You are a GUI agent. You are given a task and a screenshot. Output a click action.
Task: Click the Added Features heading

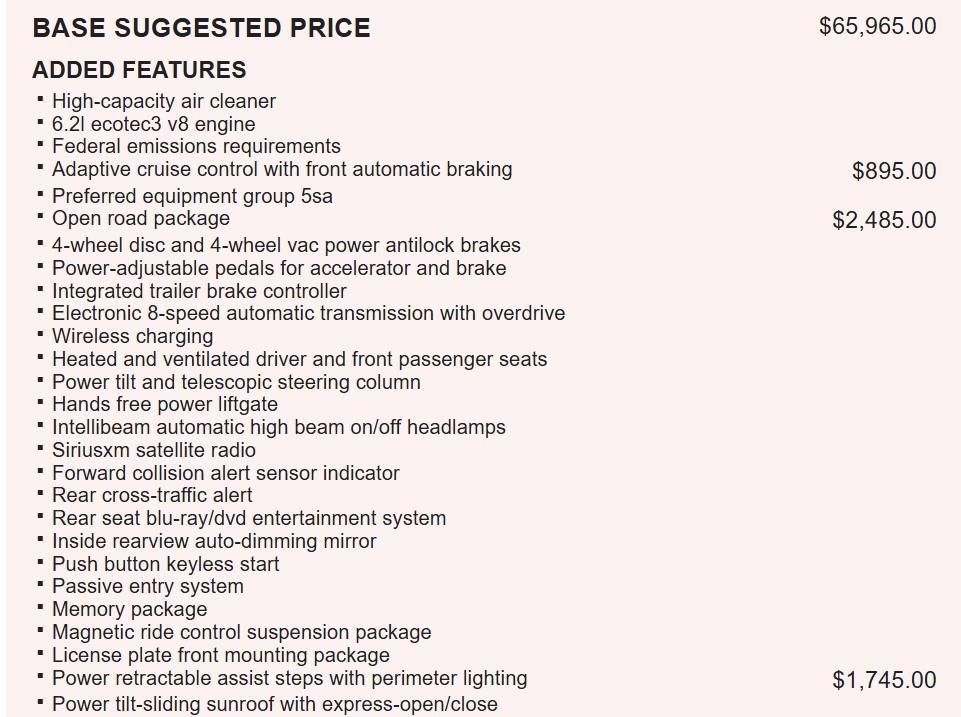click(x=139, y=70)
